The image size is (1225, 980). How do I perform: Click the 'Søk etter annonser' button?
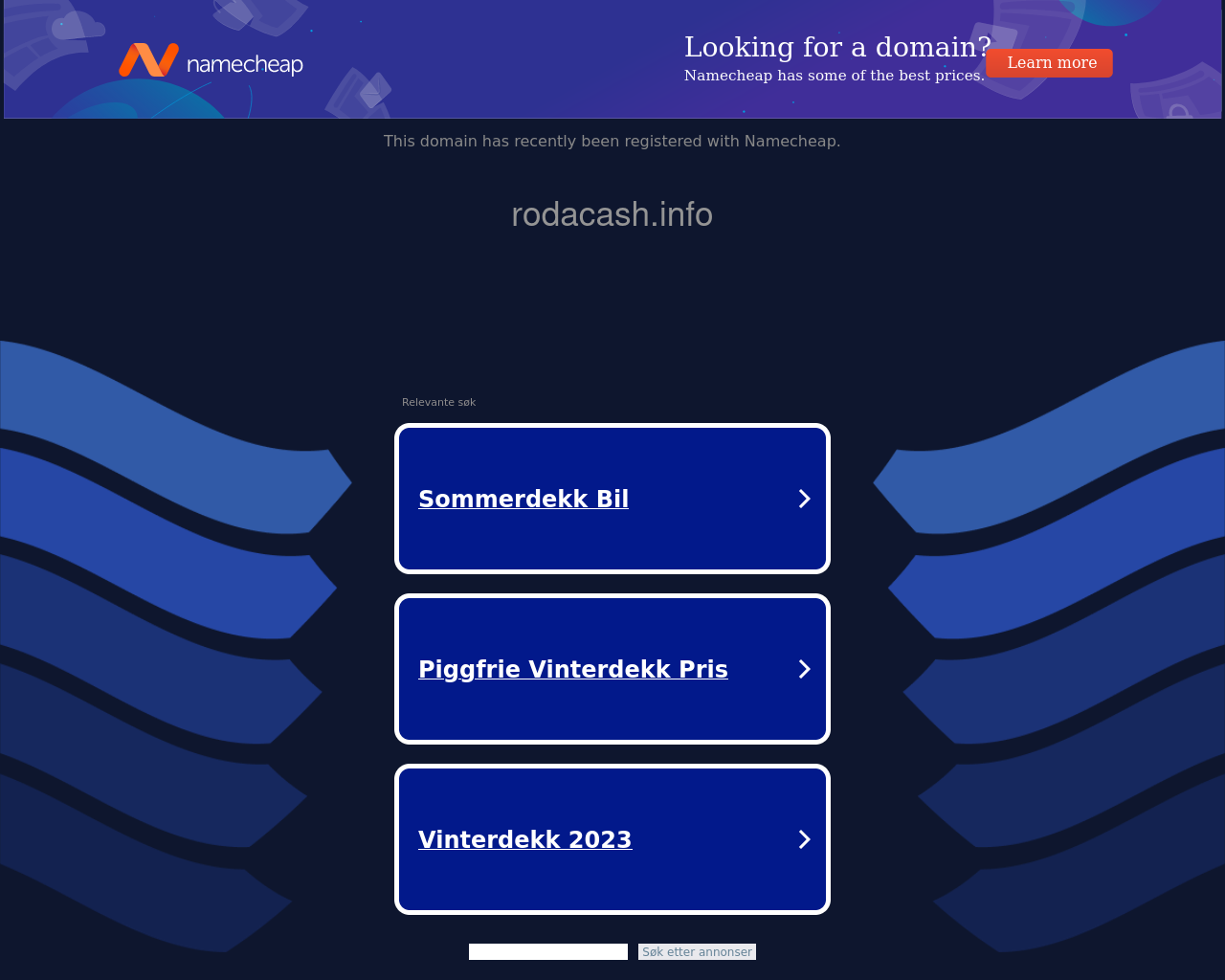pyautogui.click(x=697, y=951)
